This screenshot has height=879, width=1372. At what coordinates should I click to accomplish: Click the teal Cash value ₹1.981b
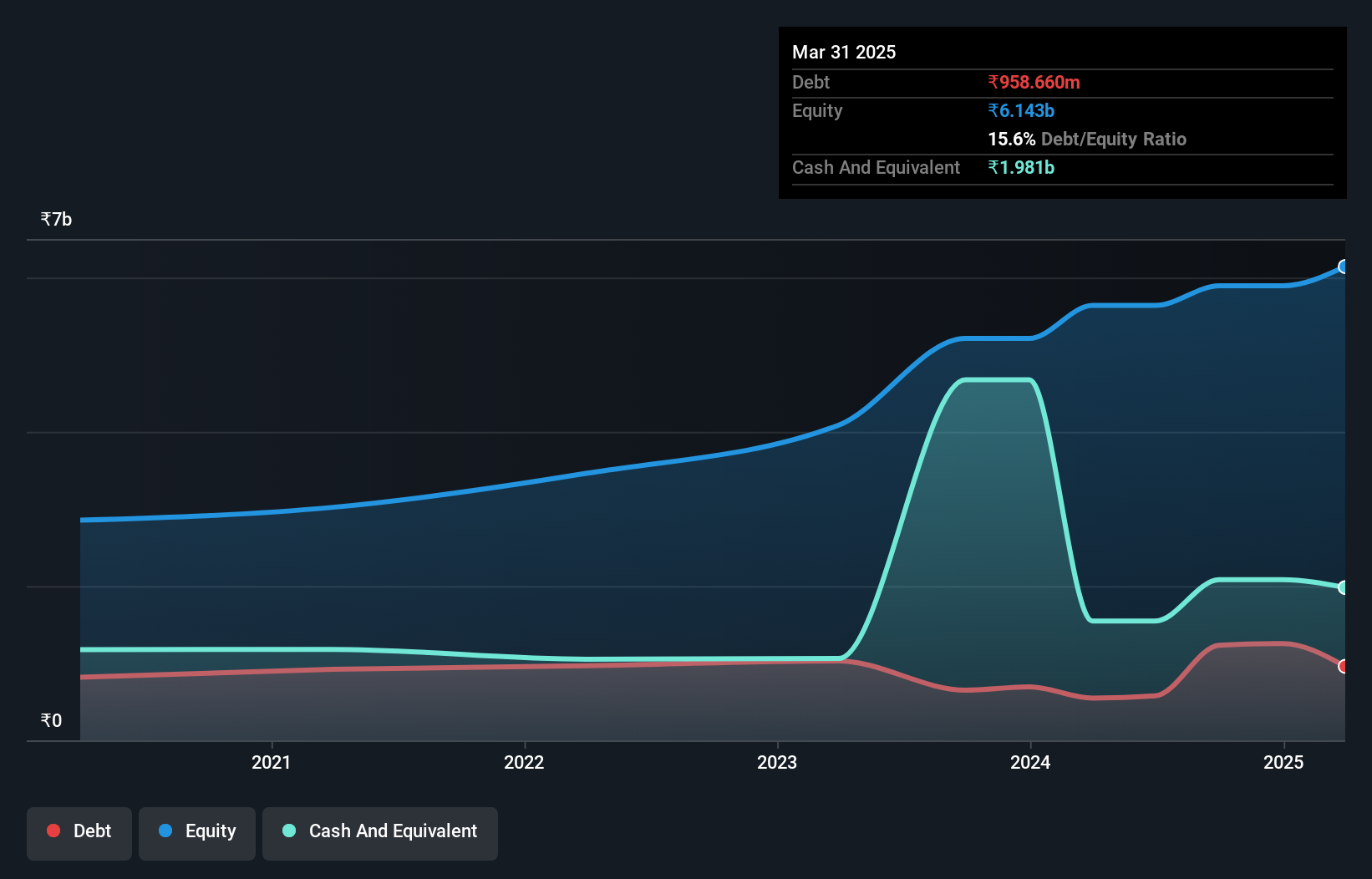[1023, 168]
